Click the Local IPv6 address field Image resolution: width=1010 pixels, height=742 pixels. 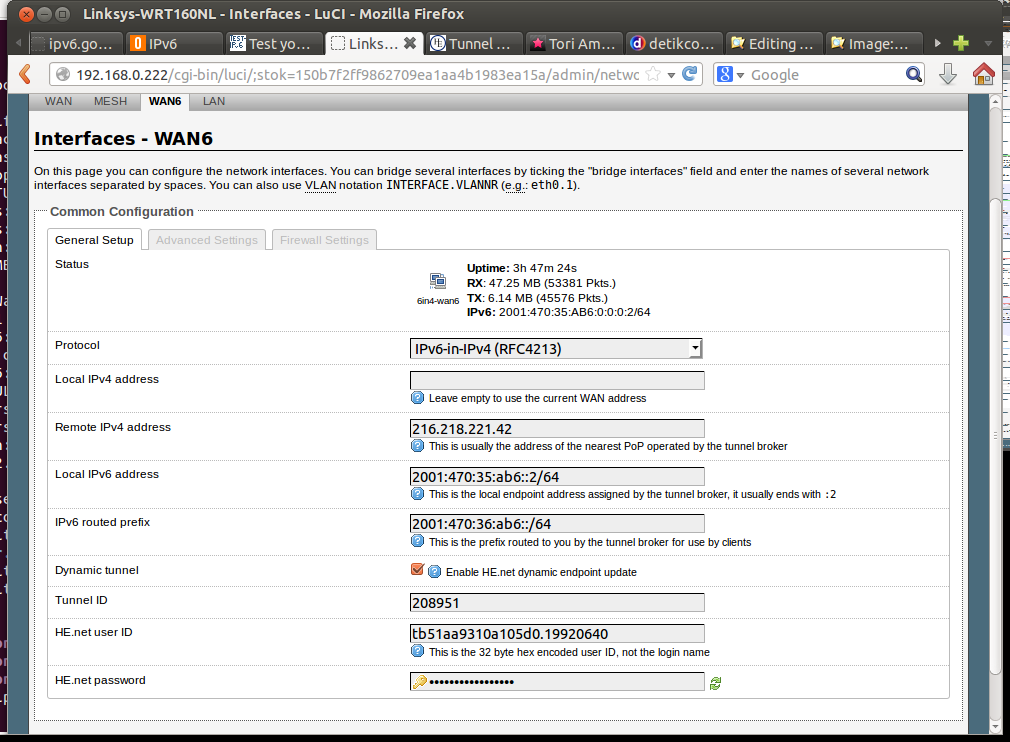(x=557, y=477)
